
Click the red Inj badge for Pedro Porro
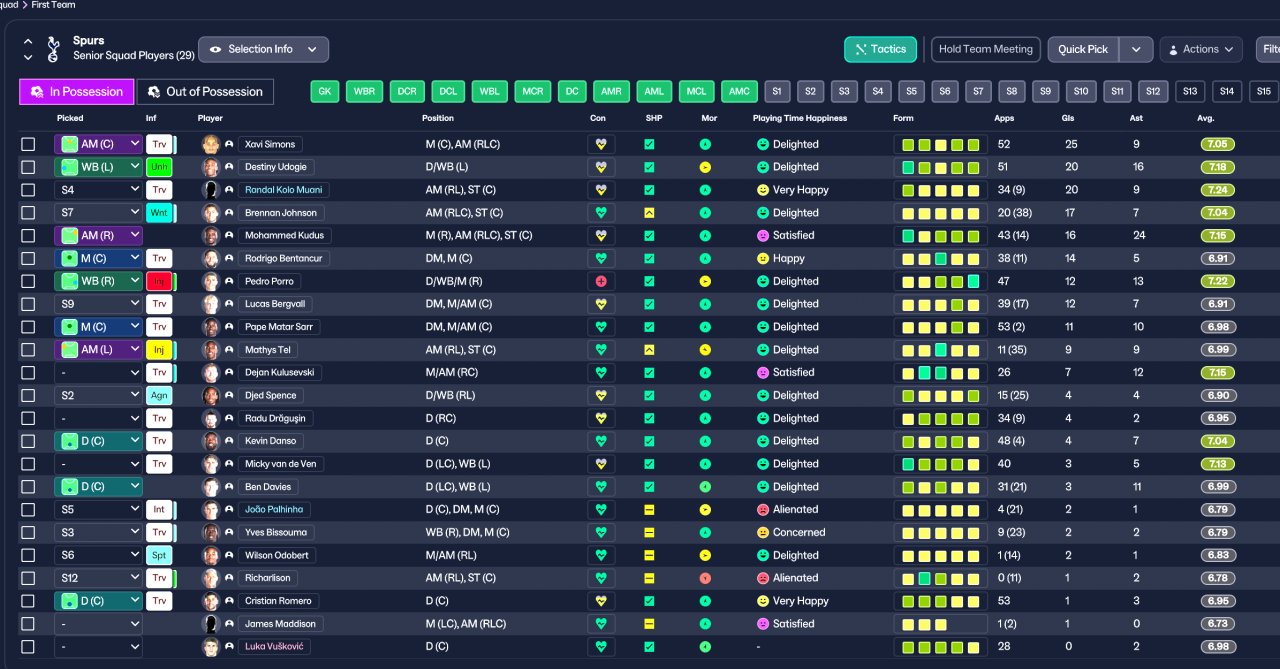click(x=159, y=281)
